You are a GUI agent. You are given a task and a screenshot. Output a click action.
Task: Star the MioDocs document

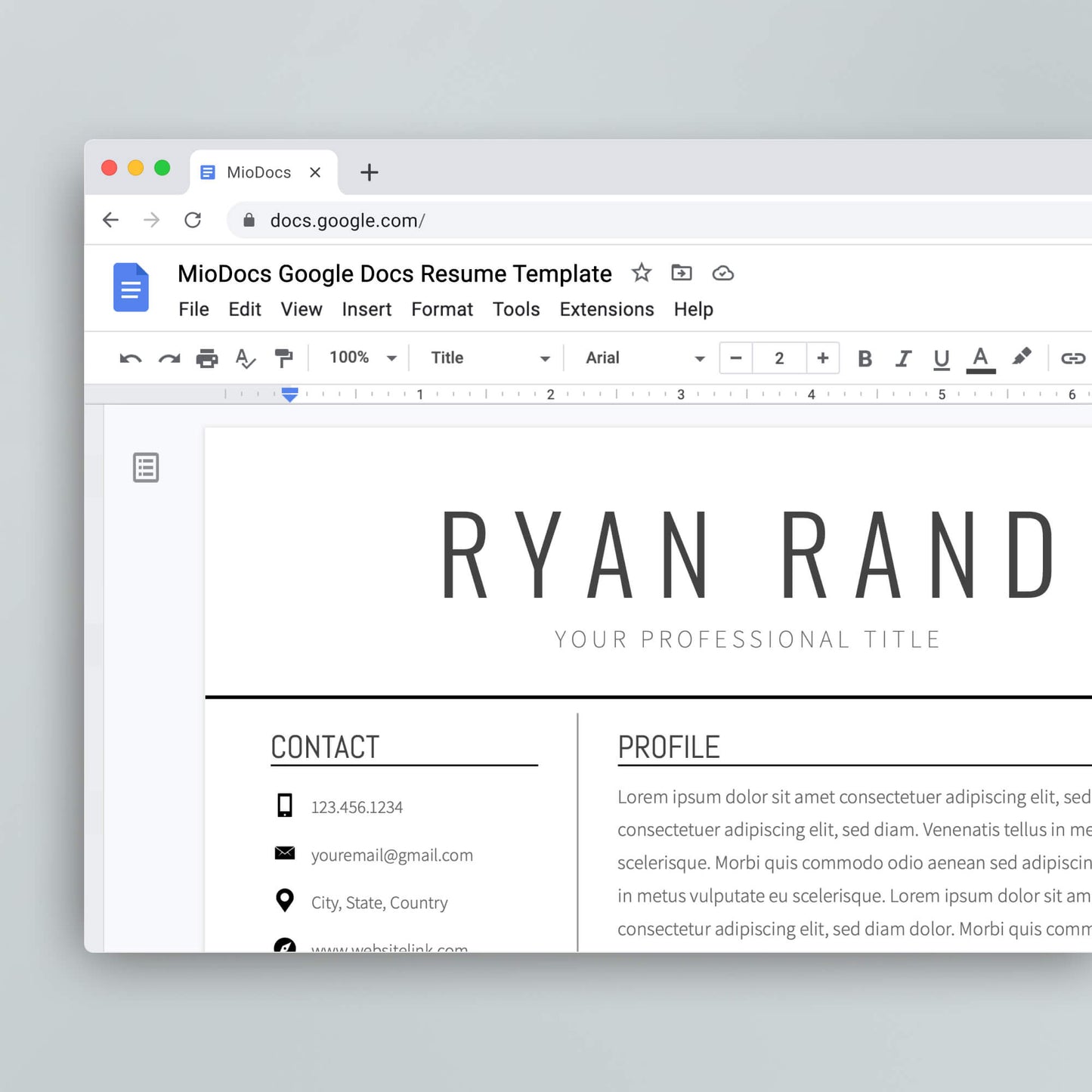642,274
